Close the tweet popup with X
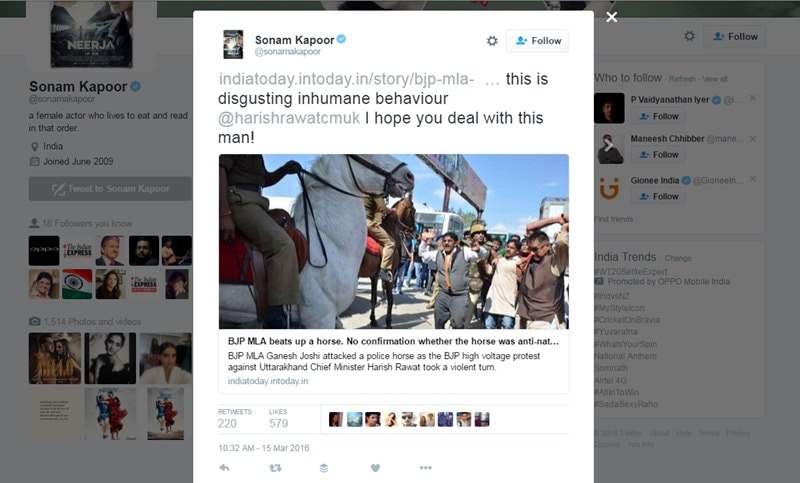 click(612, 17)
